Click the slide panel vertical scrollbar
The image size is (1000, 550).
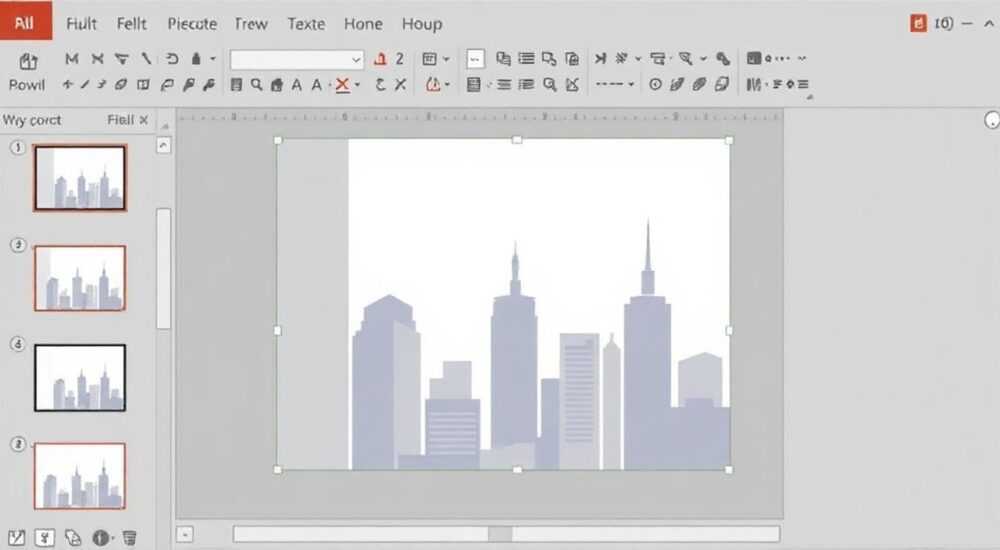click(163, 268)
